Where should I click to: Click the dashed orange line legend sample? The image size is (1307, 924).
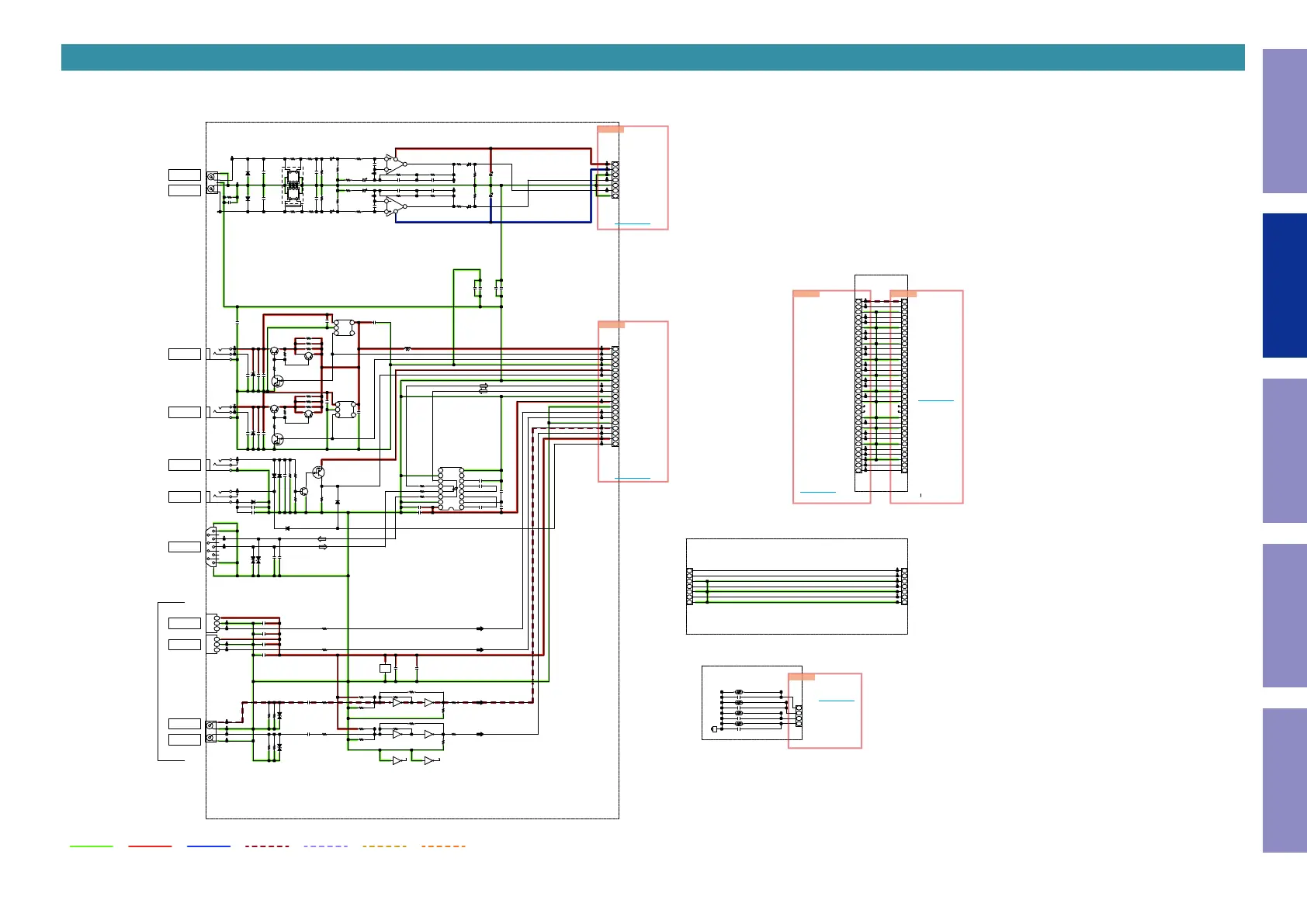[x=443, y=846]
